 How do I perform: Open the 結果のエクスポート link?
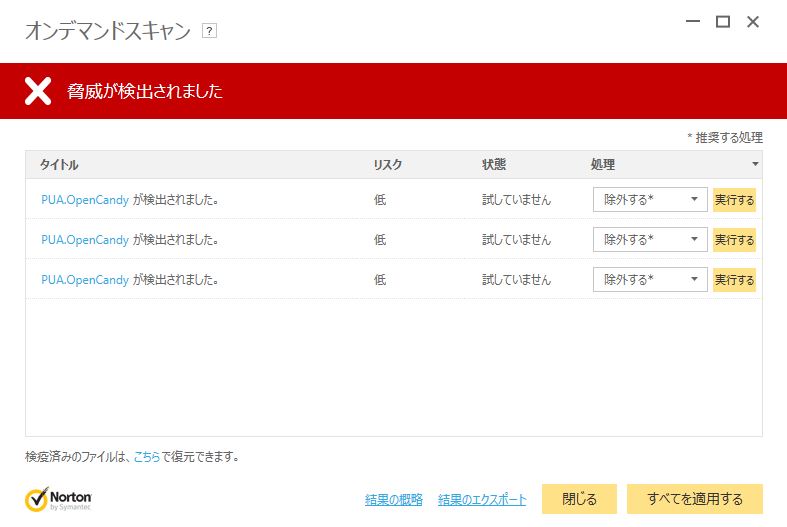(x=482, y=499)
